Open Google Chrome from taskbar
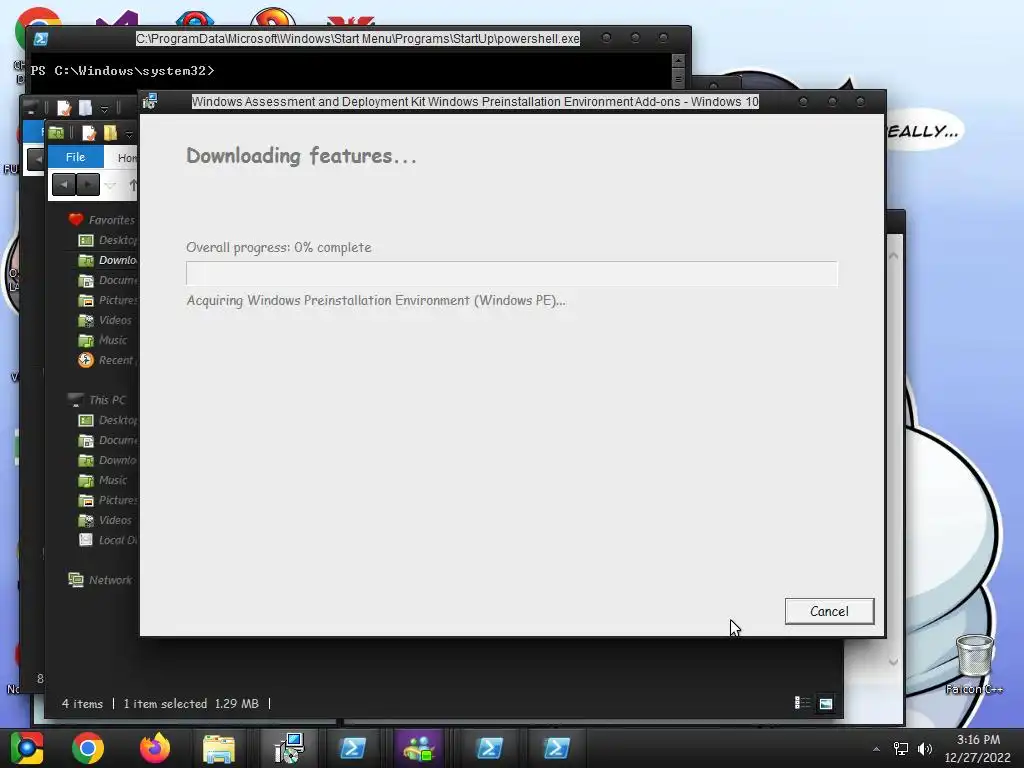Viewport: 1024px width, 768px height. (x=88, y=748)
